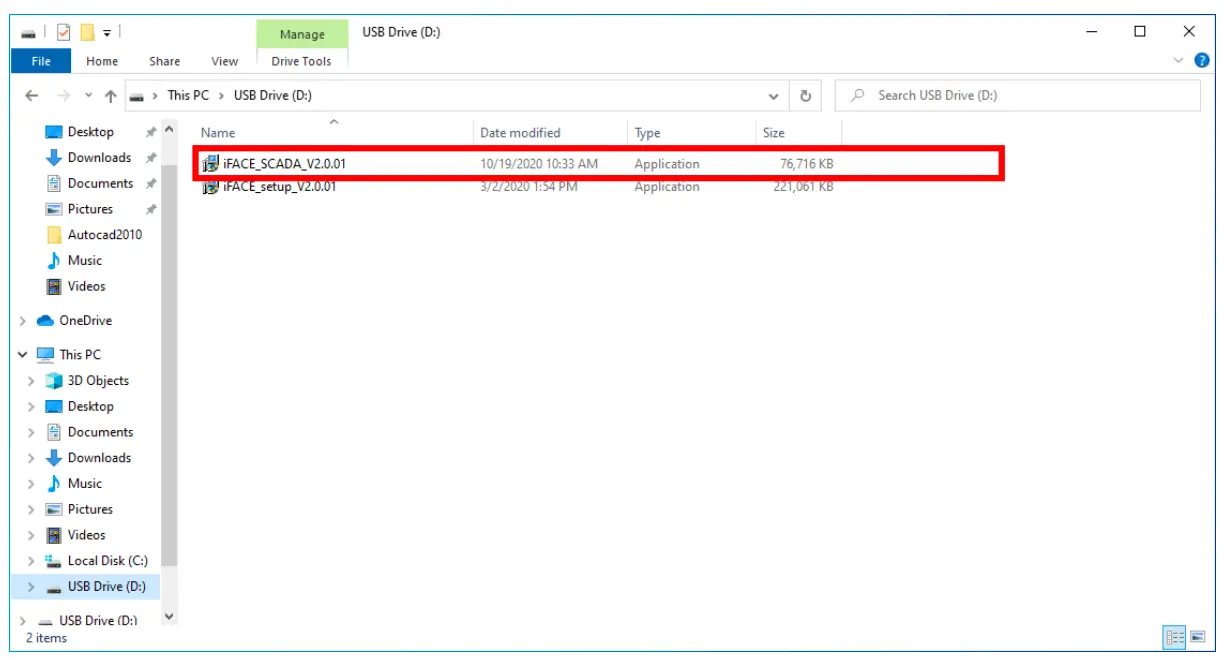1223x660 pixels.
Task: Select the 3D Objects folder
Action: pos(98,381)
